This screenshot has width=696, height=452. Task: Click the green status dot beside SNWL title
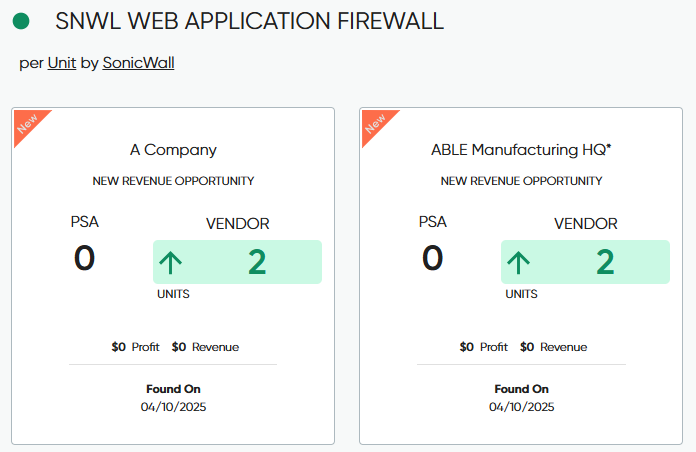(21, 21)
